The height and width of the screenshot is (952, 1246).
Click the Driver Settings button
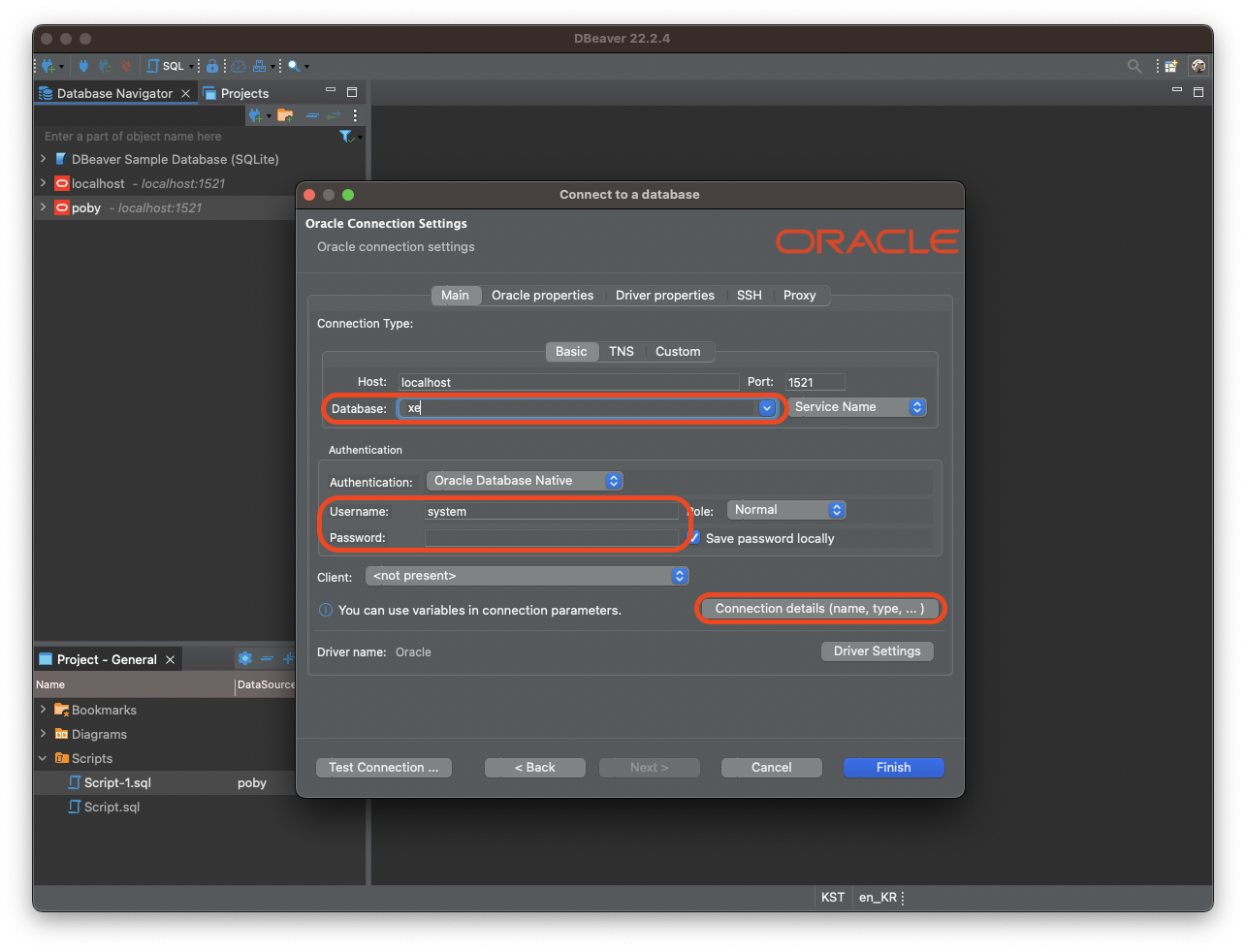(x=878, y=651)
